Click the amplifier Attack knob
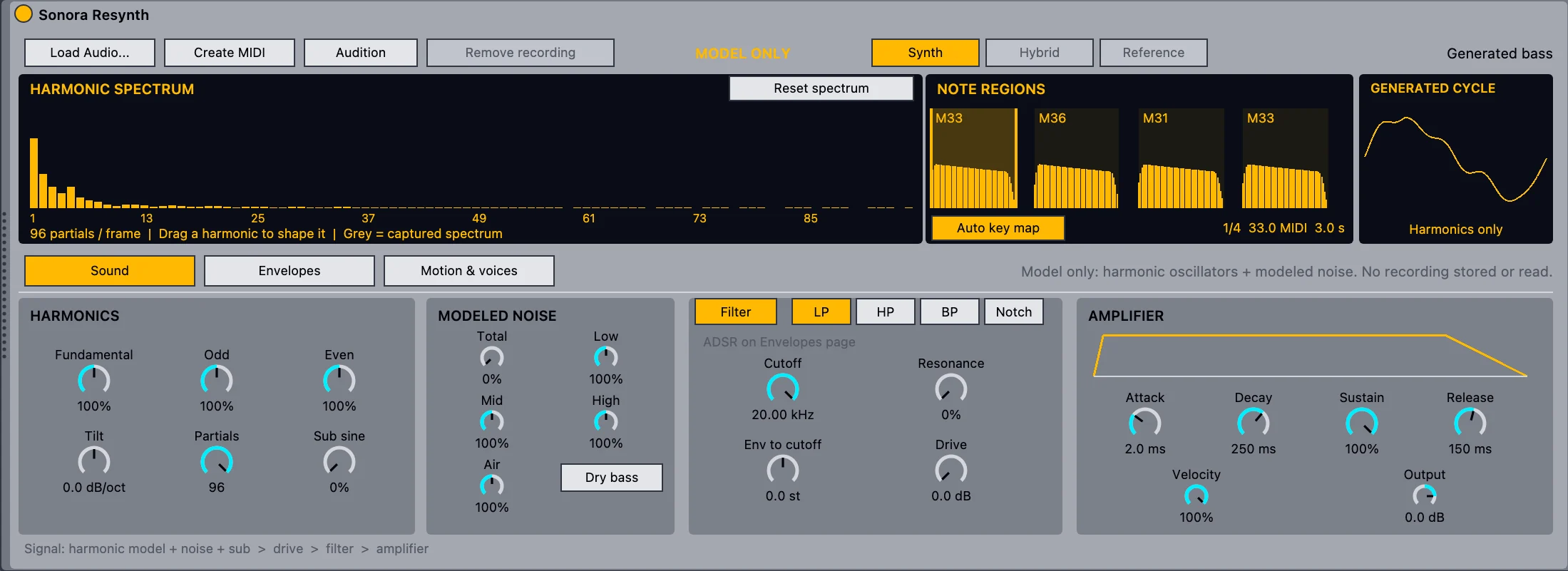1568x571 pixels. [1145, 423]
